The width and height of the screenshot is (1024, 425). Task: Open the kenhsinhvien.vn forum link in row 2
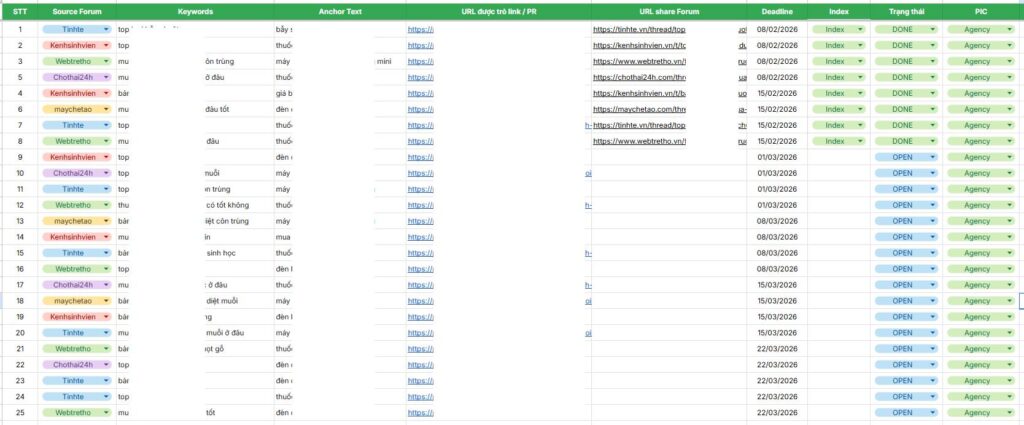[x=639, y=46]
